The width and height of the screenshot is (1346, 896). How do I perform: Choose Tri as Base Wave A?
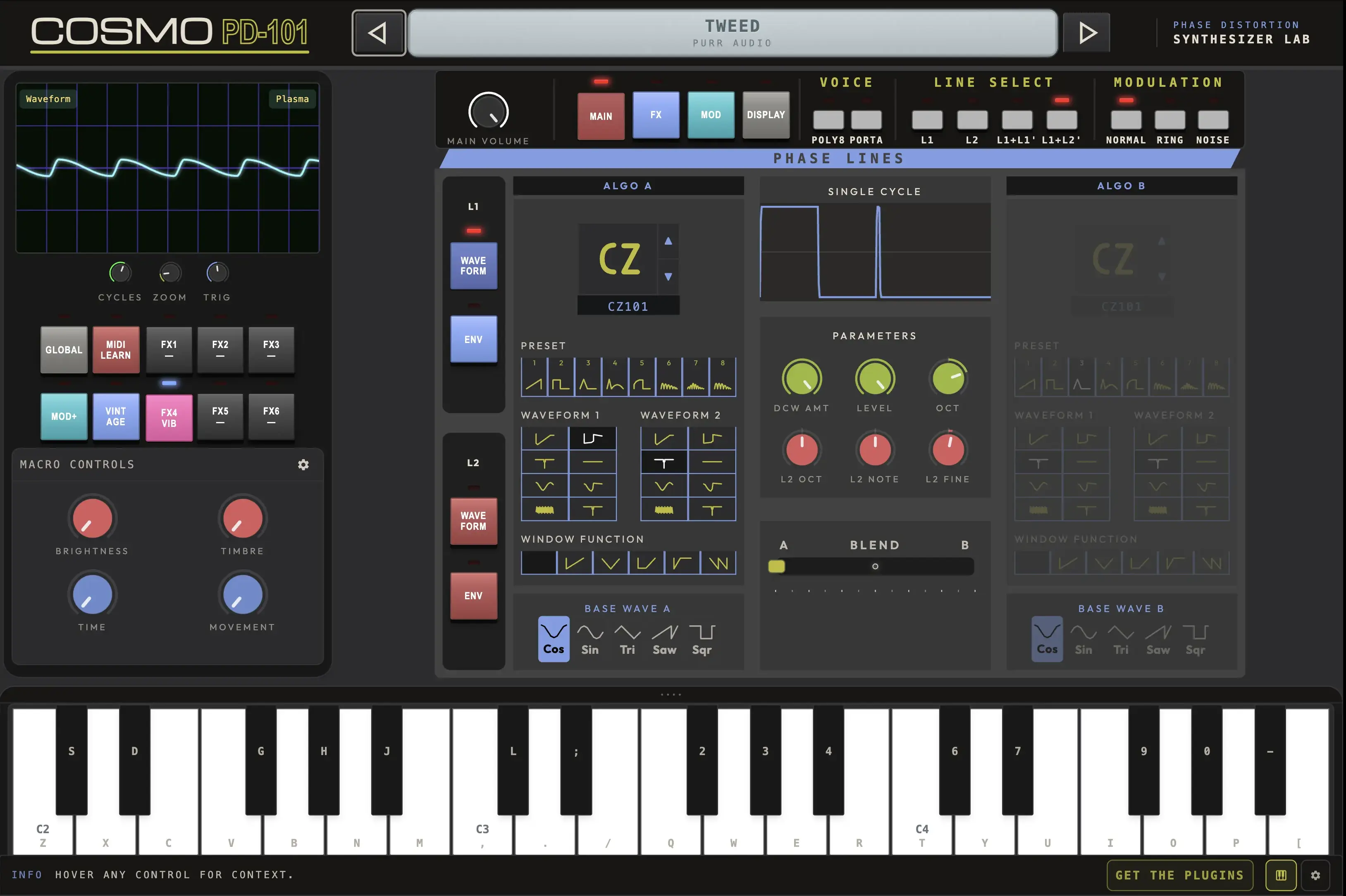click(x=628, y=639)
